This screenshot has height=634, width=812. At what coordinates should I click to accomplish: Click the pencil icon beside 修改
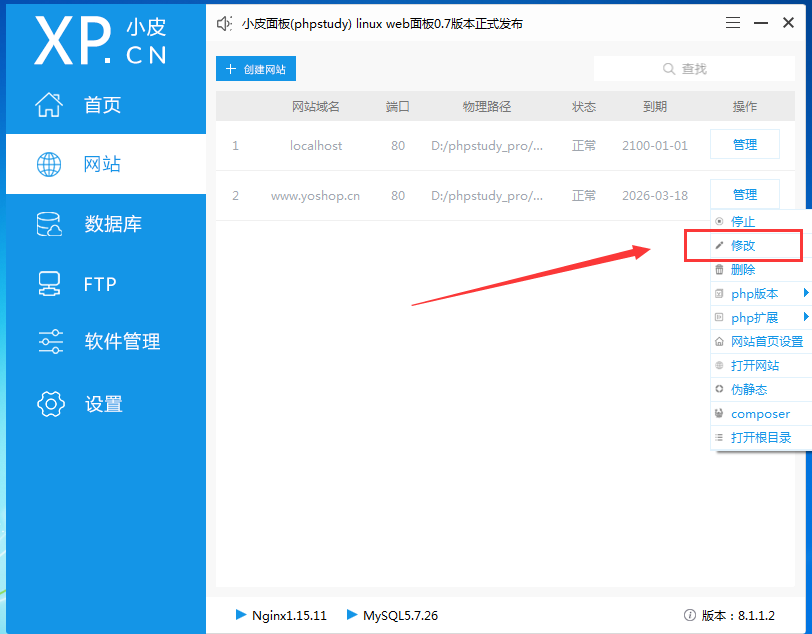pyautogui.click(x=719, y=246)
